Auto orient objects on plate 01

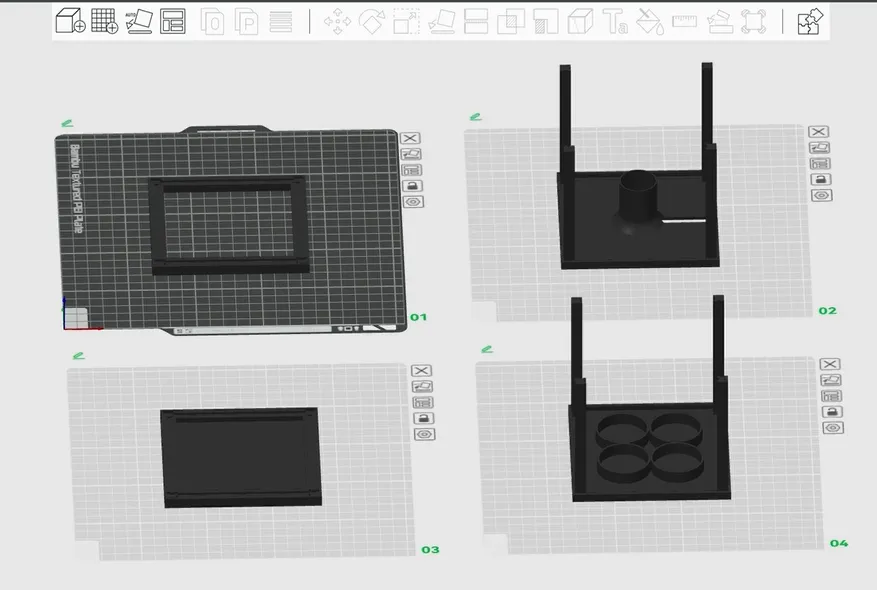(411, 154)
